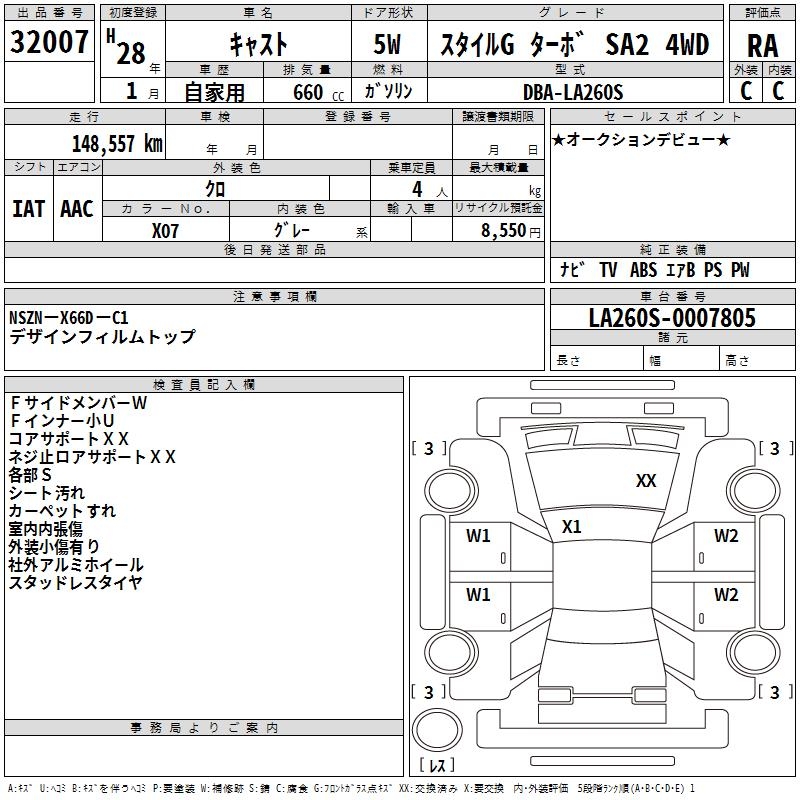Click inspector note シート汚れ
800x800 pixels.
pyautogui.click(x=47, y=493)
